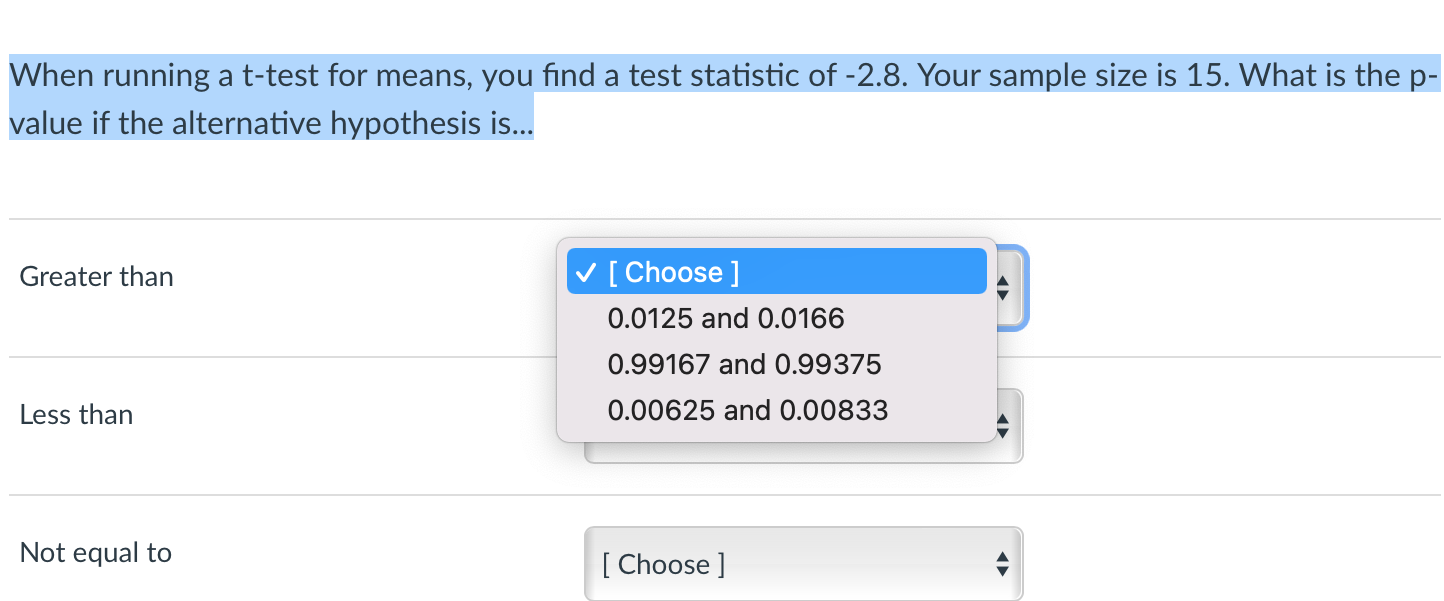Image resolution: width=1444 pixels, height=601 pixels.
Task: Click the Less than row label
Action: click(76, 415)
